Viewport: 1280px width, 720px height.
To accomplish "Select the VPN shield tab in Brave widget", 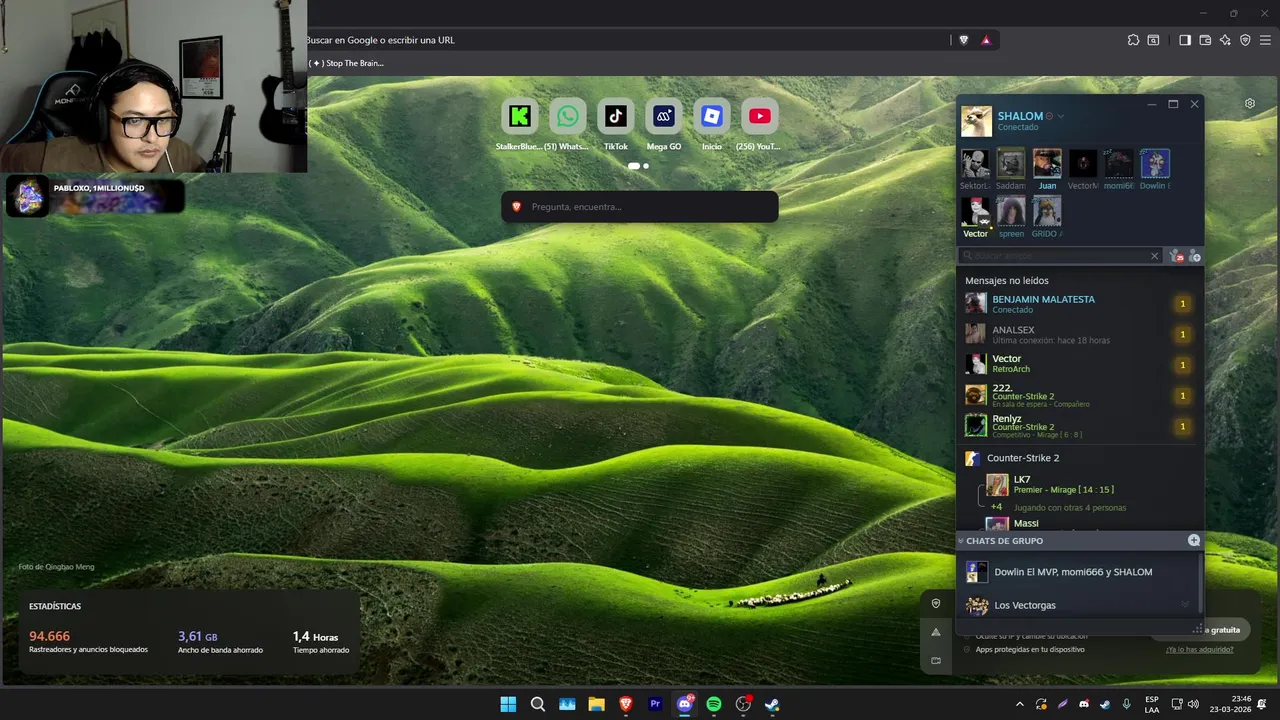I will [x=936, y=604].
